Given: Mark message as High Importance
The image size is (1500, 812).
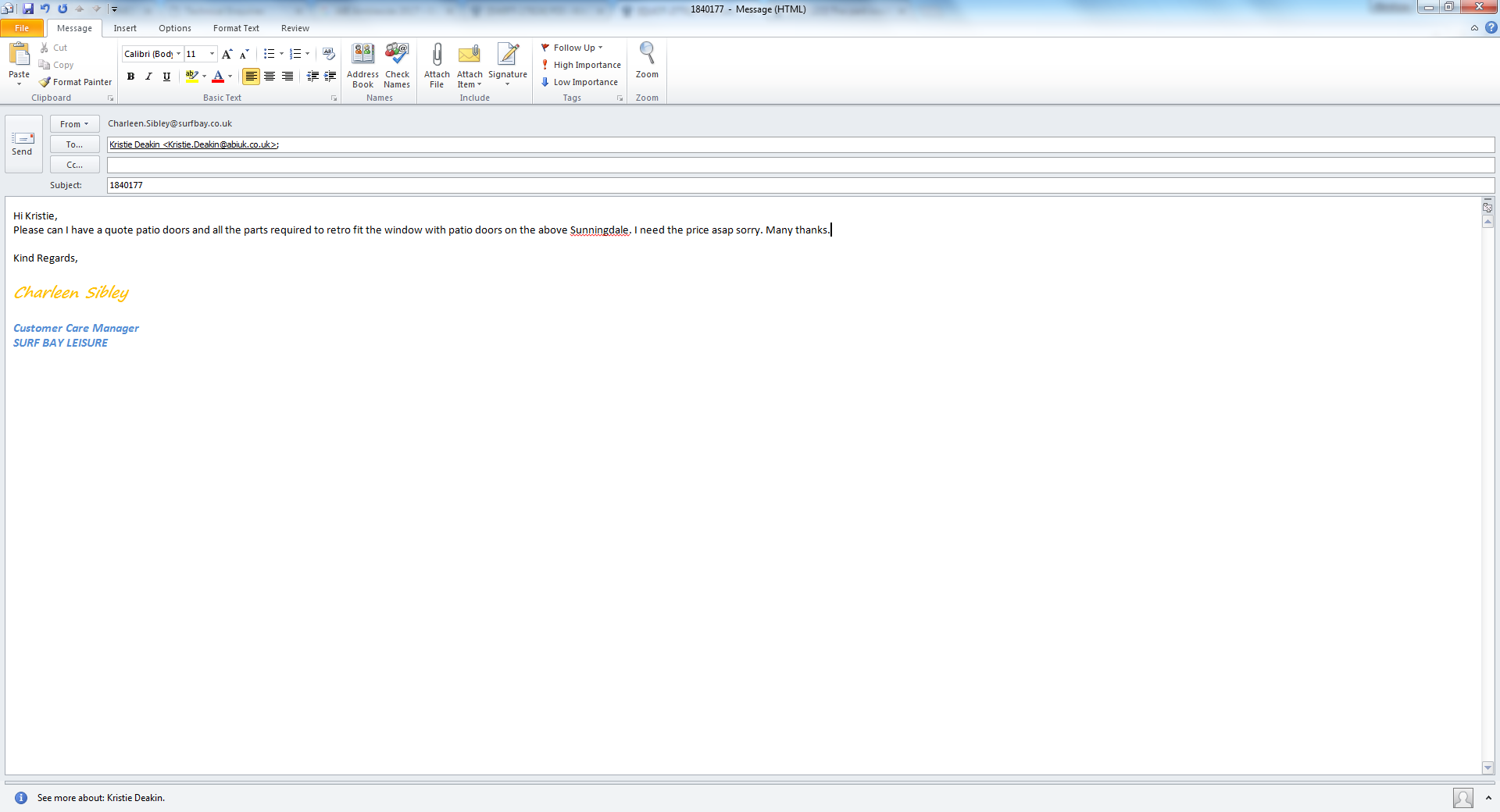Looking at the screenshot, I should [580, 65].
